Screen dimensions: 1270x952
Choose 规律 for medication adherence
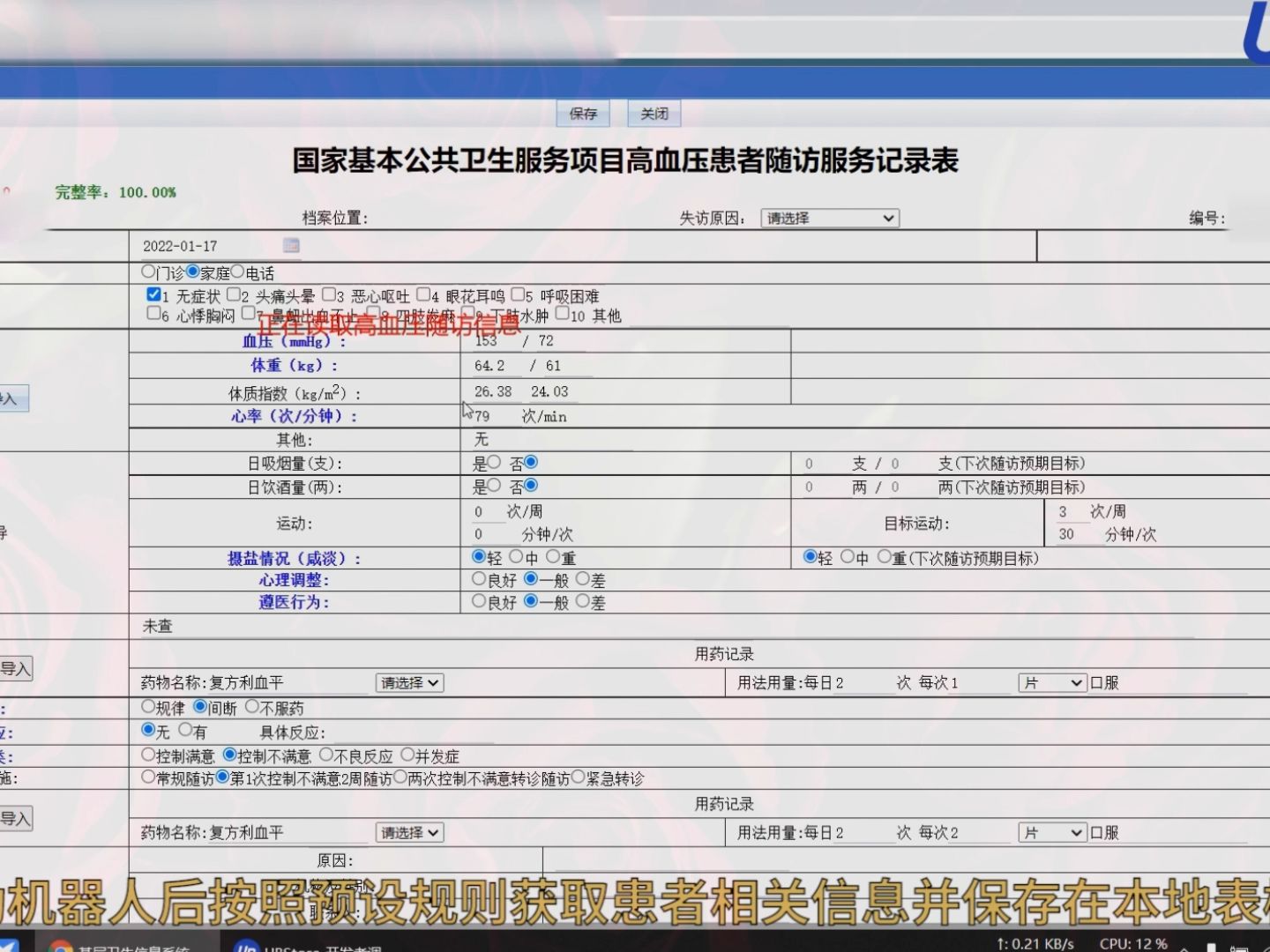(x=147, y=706)
